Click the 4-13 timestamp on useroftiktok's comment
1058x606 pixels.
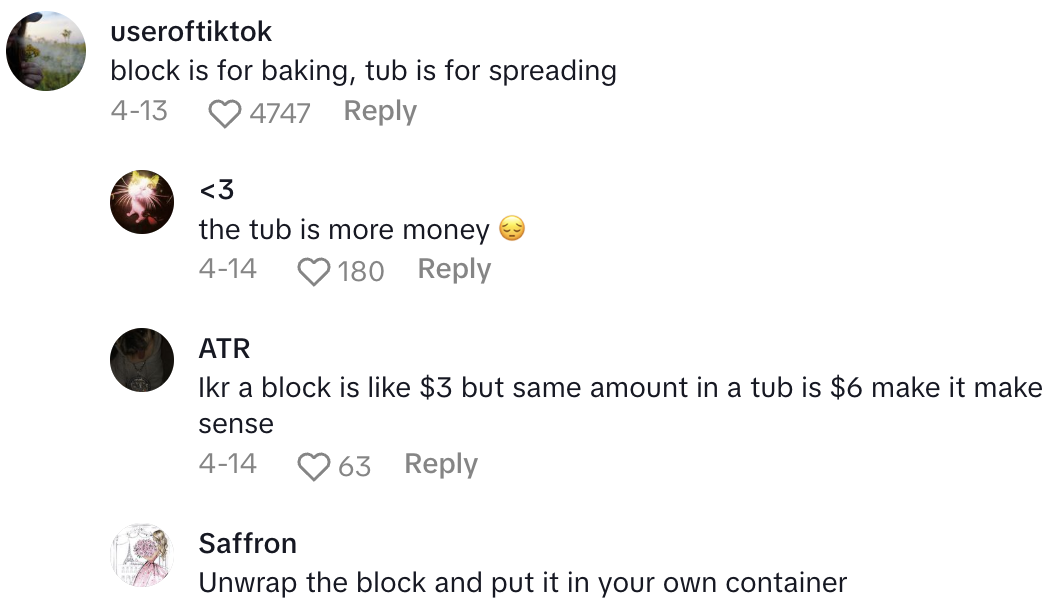(139, 111)
